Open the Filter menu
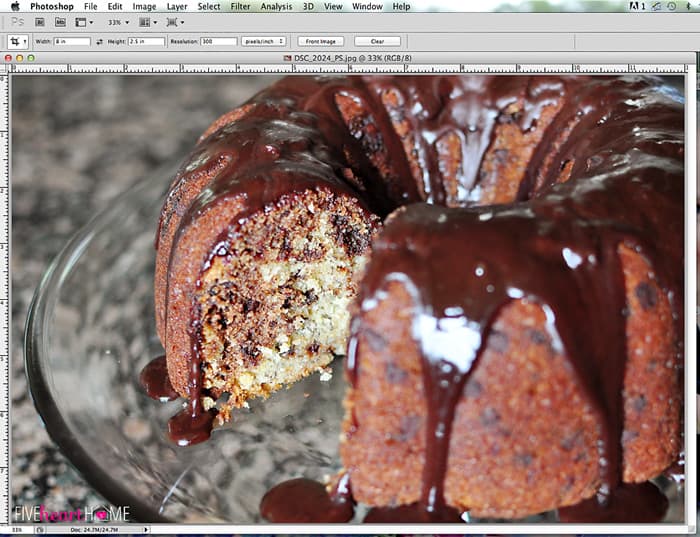Image resolution: width=700 pixels, height=537 pixels. tap(240, 6)
